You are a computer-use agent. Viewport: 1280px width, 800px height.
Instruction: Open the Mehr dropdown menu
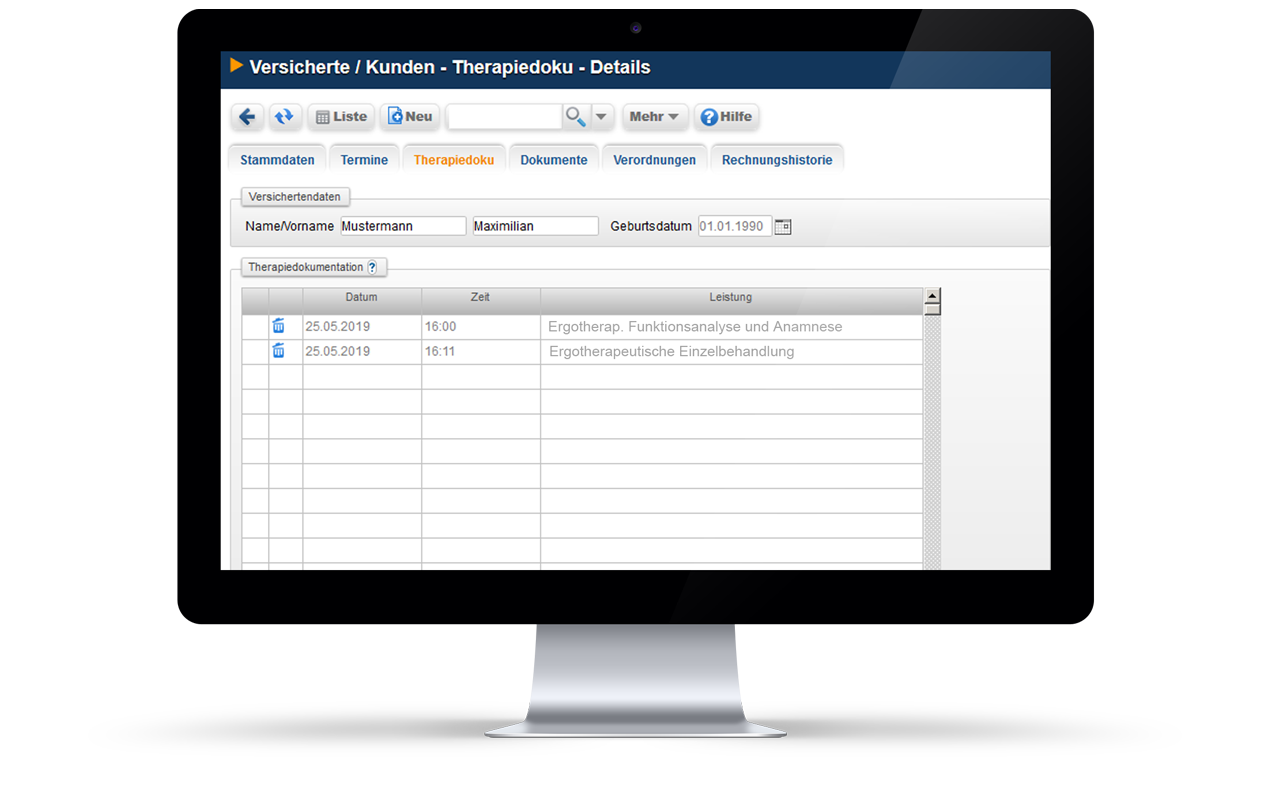point(654,117)
